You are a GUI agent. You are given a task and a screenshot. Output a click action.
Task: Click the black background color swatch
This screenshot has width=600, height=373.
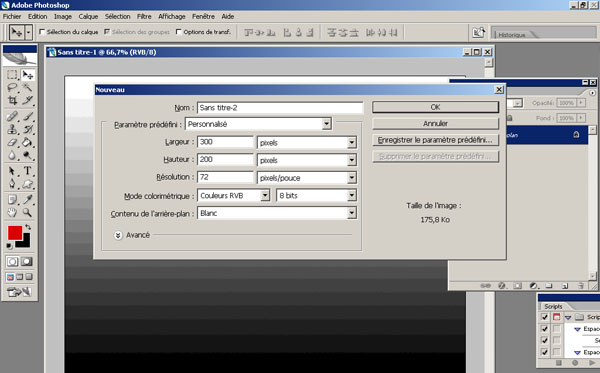point(26,243)
